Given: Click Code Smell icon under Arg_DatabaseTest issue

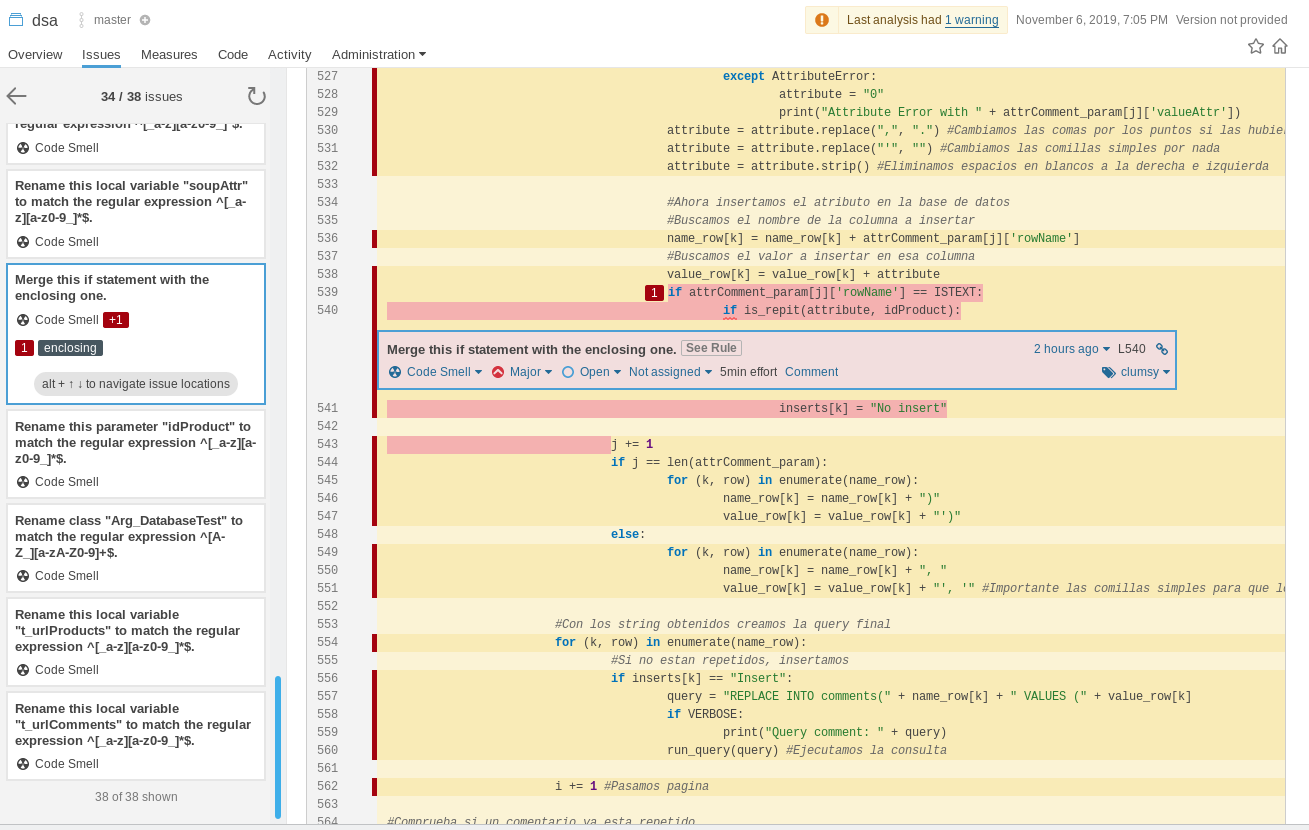Looking at the screenshot, I should pyautogui.click(x=23, y=576).
